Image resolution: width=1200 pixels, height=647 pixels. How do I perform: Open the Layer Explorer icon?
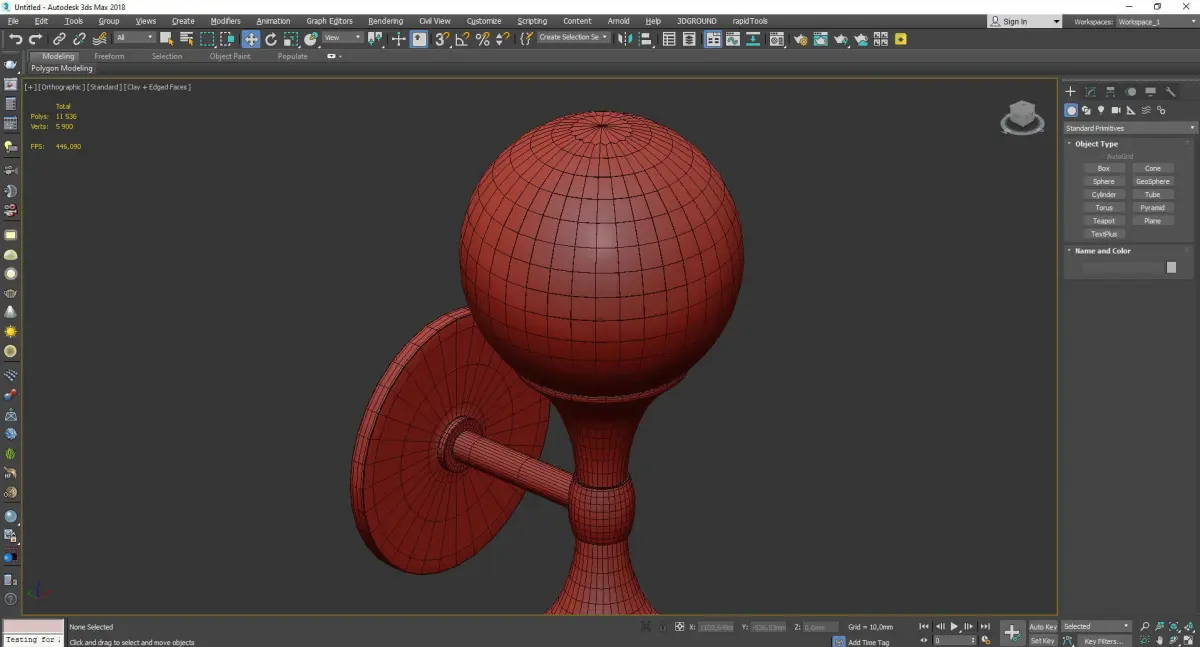point(690,39)
